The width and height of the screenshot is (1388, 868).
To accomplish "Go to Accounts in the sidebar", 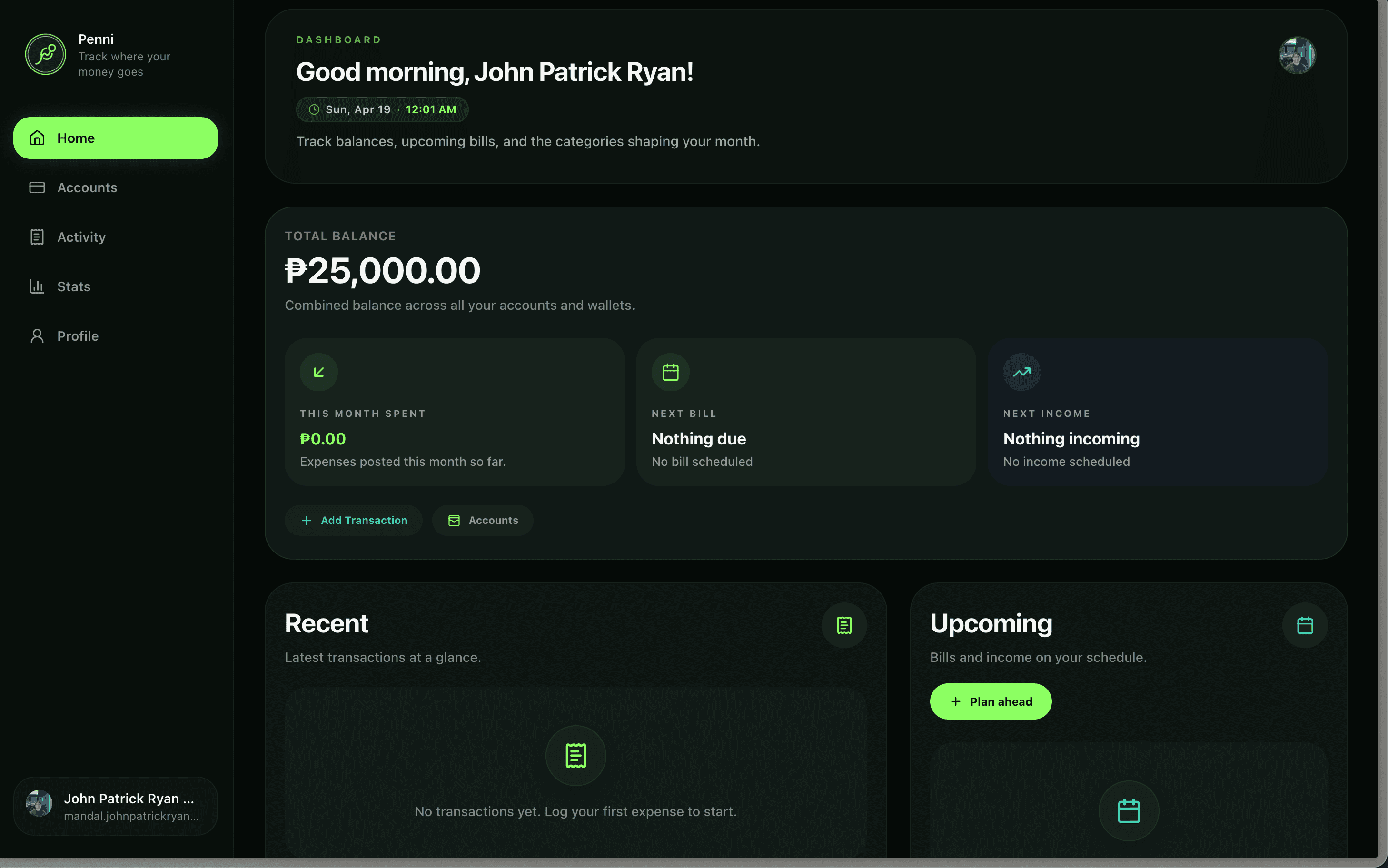I will [115, 187].
